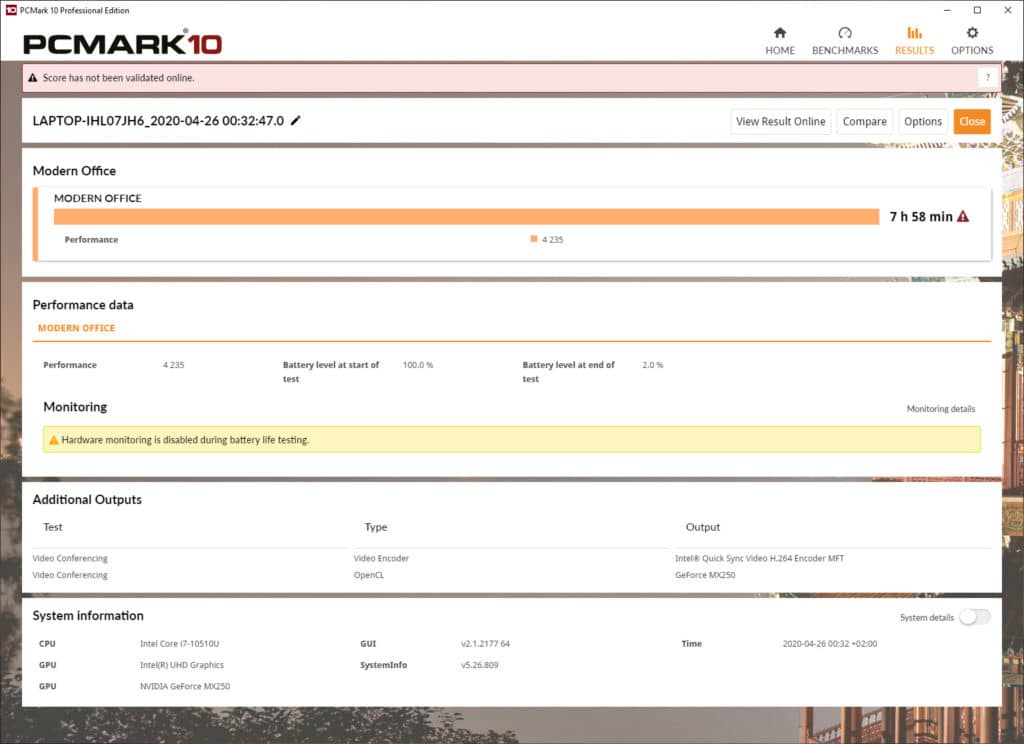Select the NVIDIA GeForce MX250 text
This screenshot has width=1024, height=744.
tap(185, 686)
